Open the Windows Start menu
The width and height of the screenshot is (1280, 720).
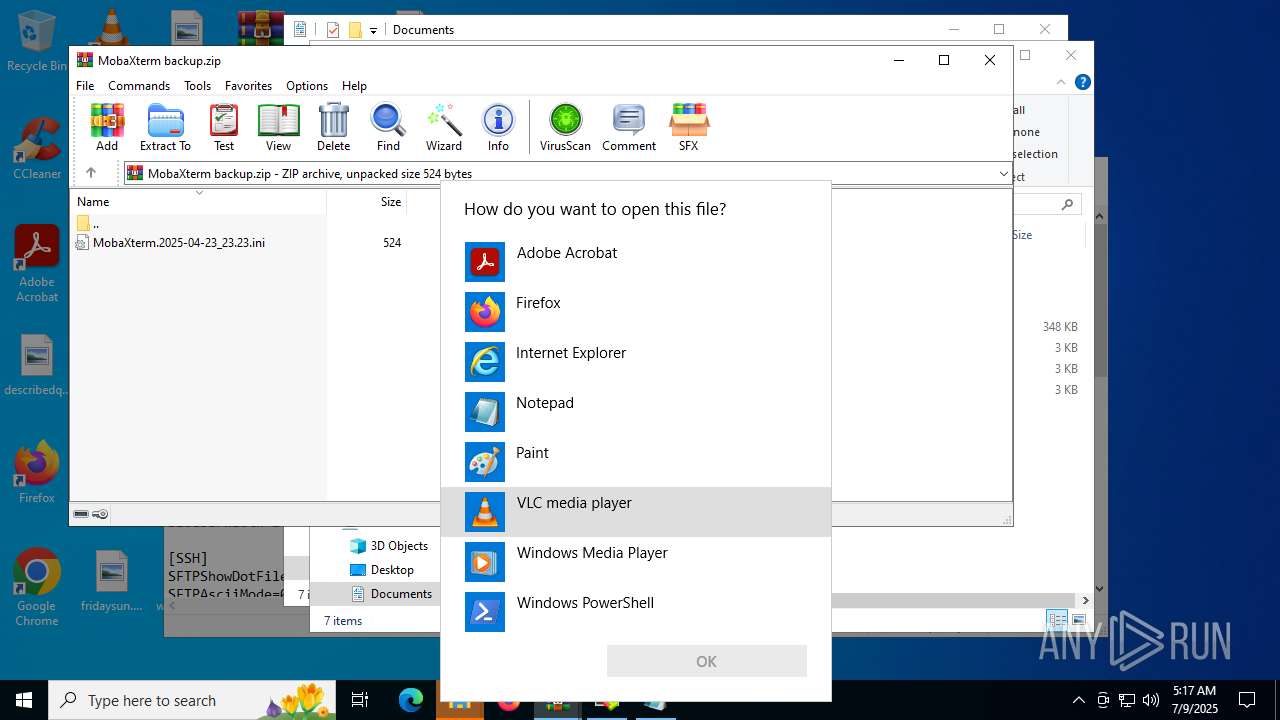click(x=24, y=700)
